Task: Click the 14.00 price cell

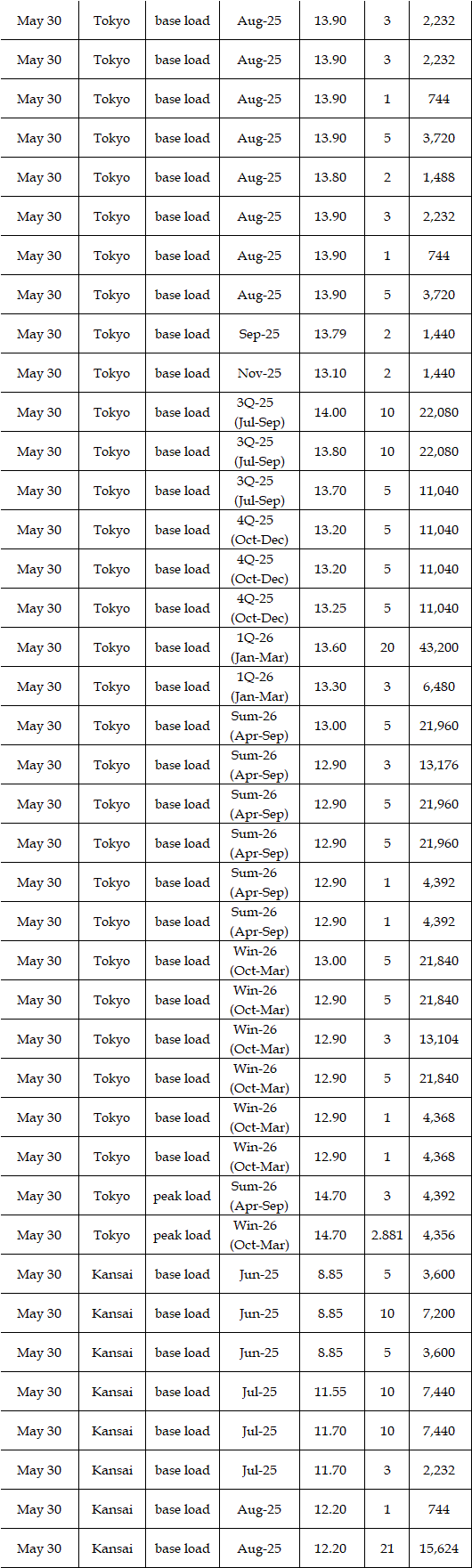Action: (x=330, y=412)
